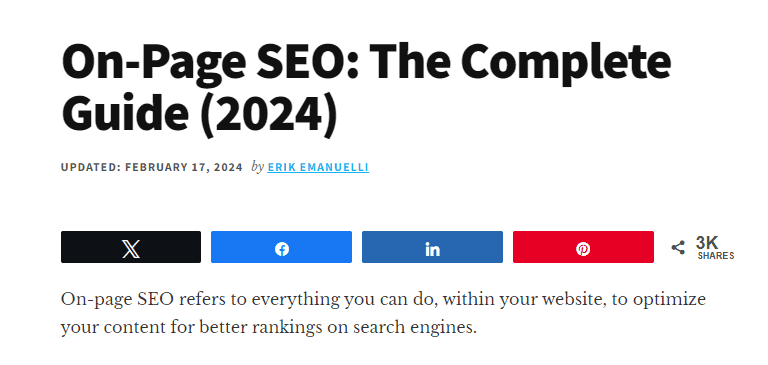The image size is (768, 365).
Task: Click intro sentence starting 'On-page SEO refers'
Action: (383, 299)
